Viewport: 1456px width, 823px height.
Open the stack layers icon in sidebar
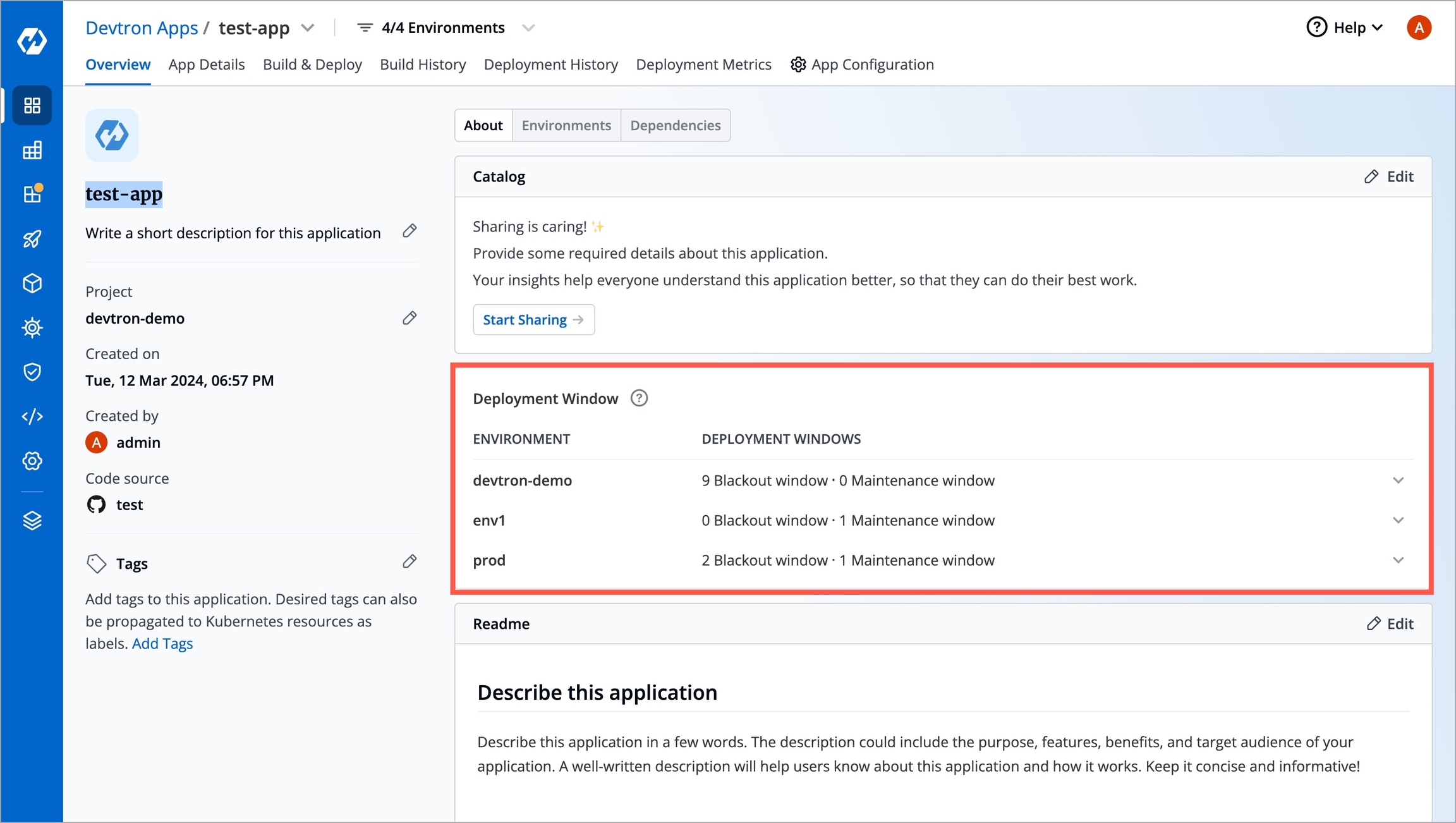pos(32,520)
